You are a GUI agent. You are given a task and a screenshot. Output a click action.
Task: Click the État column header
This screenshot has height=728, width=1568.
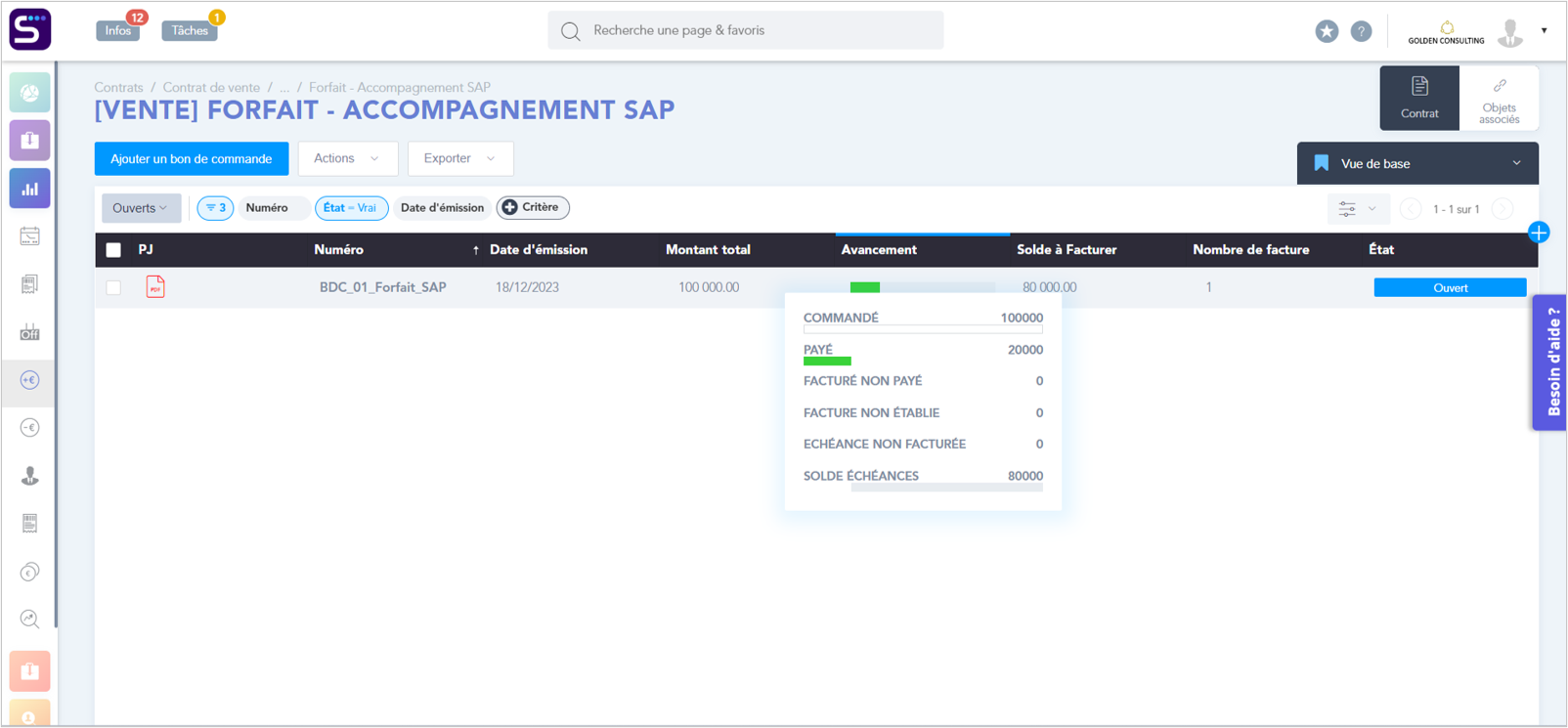tap(1381, 250)
